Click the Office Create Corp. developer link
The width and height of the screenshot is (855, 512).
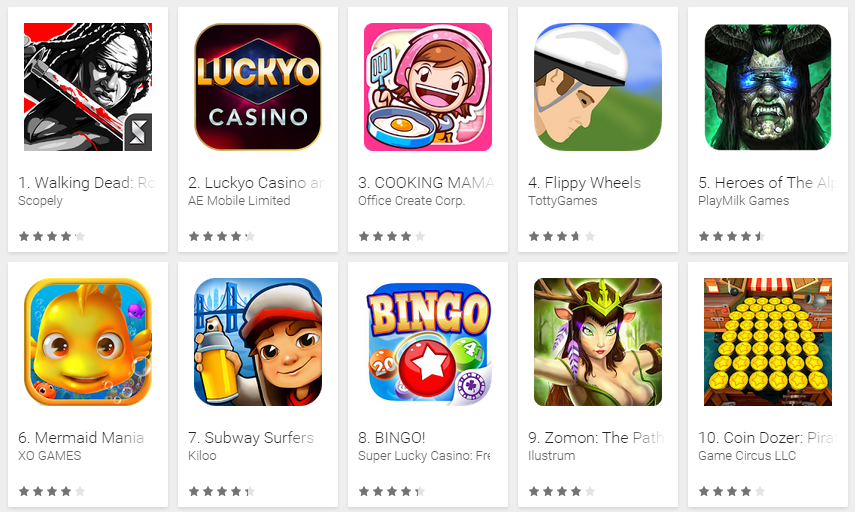(412, 201)
